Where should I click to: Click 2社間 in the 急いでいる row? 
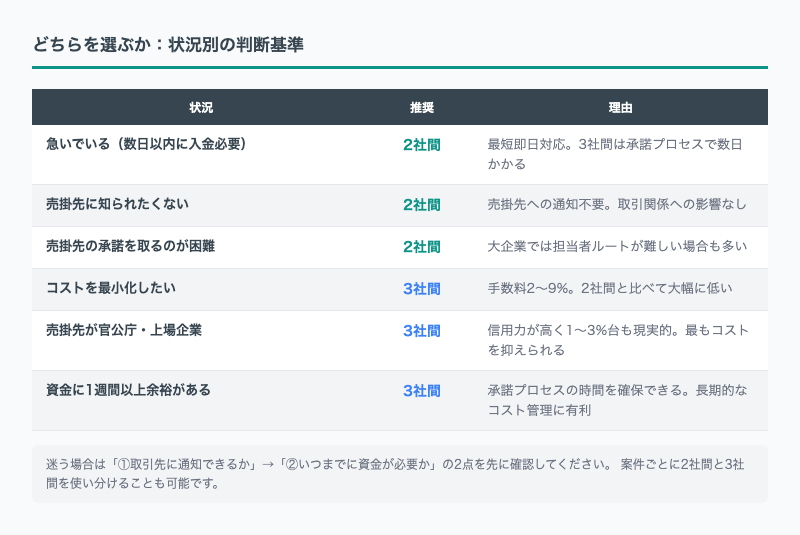(421, 145)
